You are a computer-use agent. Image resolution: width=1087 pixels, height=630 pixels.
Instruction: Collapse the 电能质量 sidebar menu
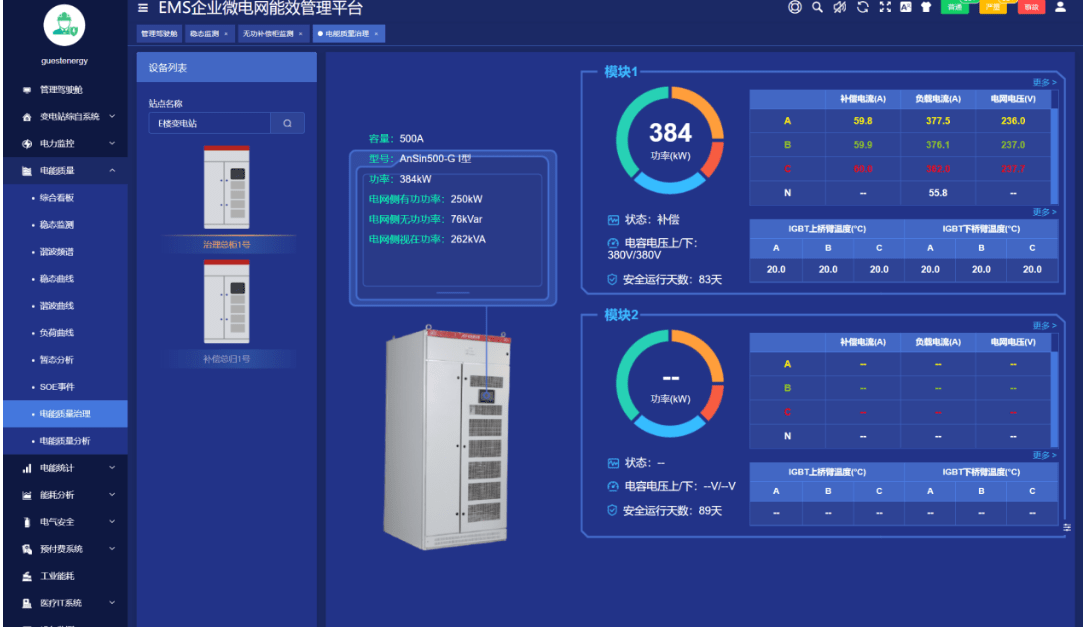tap(65, 170)
